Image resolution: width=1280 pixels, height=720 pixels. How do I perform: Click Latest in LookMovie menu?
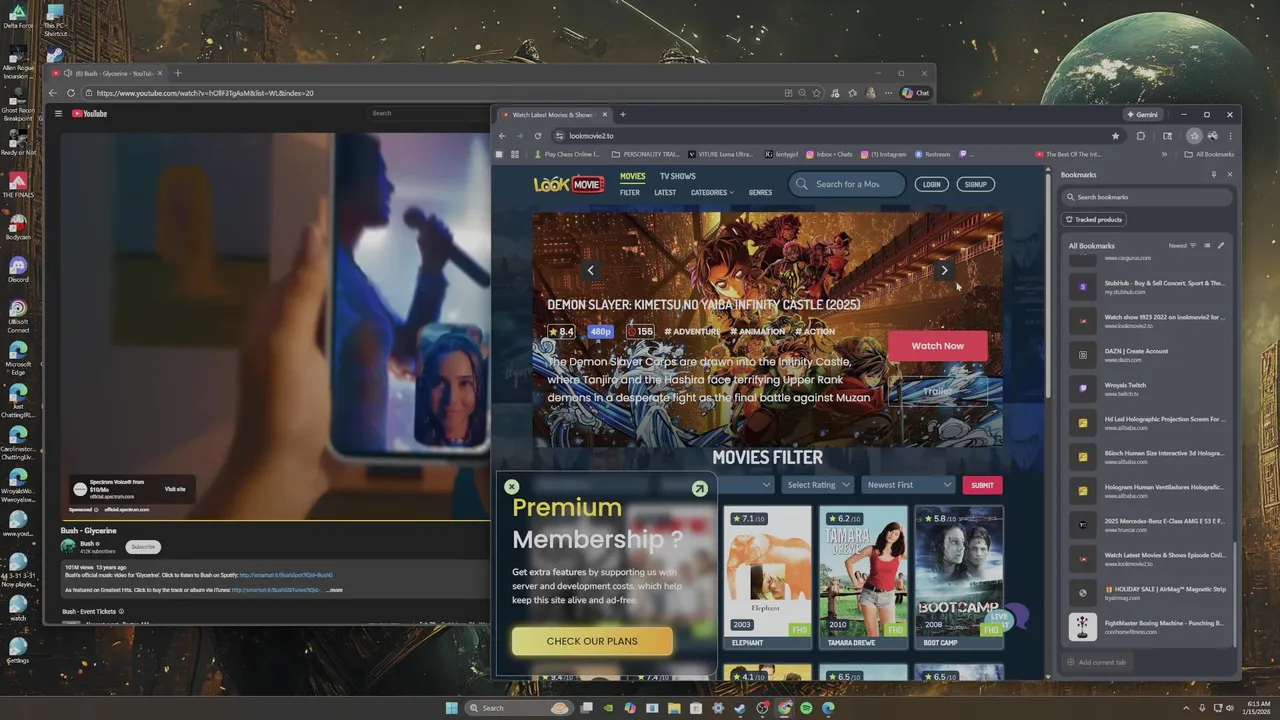click(x=665, y=192)
